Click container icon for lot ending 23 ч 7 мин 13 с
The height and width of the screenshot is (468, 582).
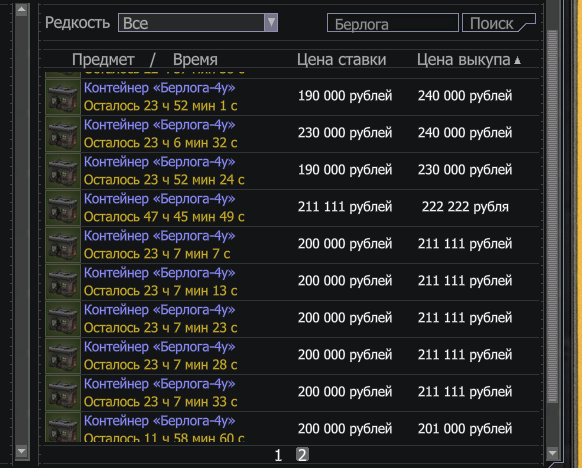click(x=63, y=282)
